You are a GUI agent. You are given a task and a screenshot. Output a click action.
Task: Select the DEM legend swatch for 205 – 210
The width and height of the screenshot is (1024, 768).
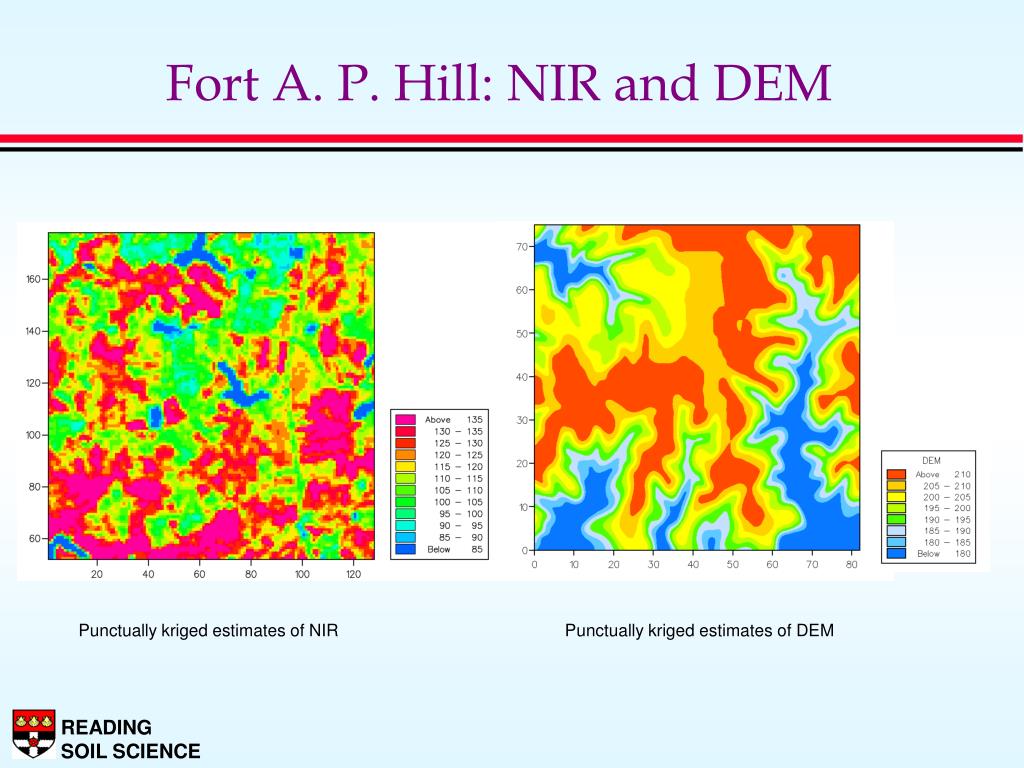click(896, 486)
